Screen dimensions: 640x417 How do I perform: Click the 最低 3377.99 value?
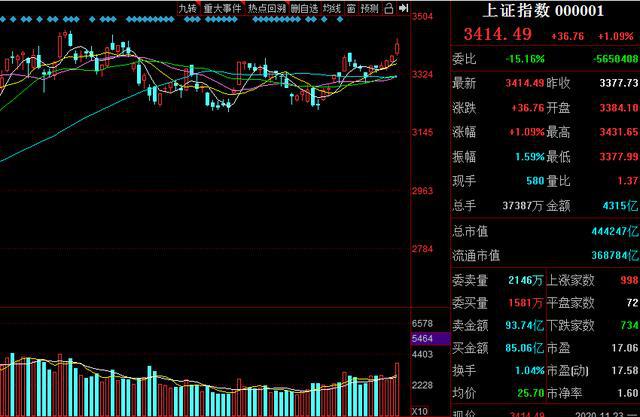pyautogui.click(x=618, y=157)
